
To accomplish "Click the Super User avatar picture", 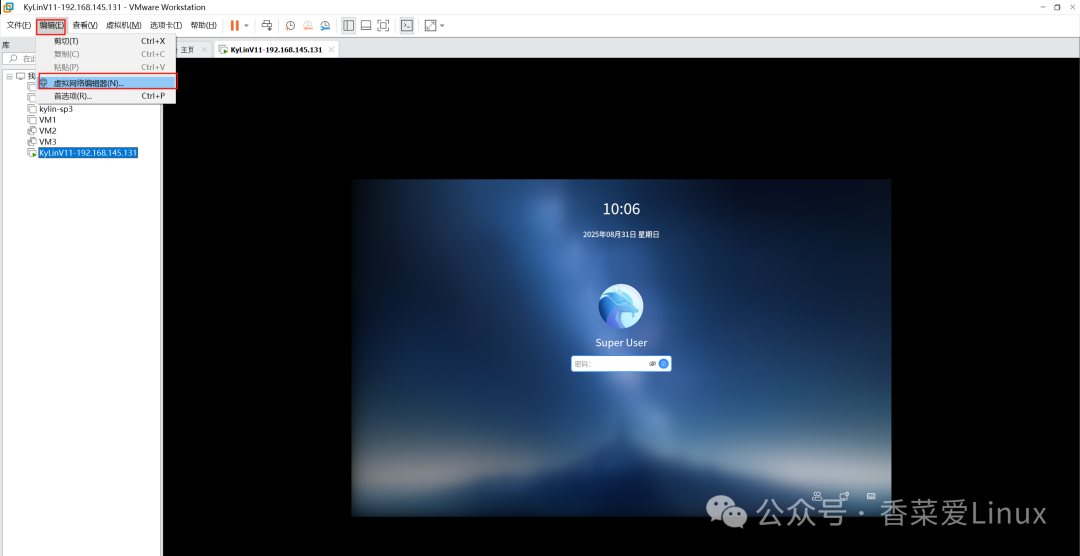I will tap(621, 306).
